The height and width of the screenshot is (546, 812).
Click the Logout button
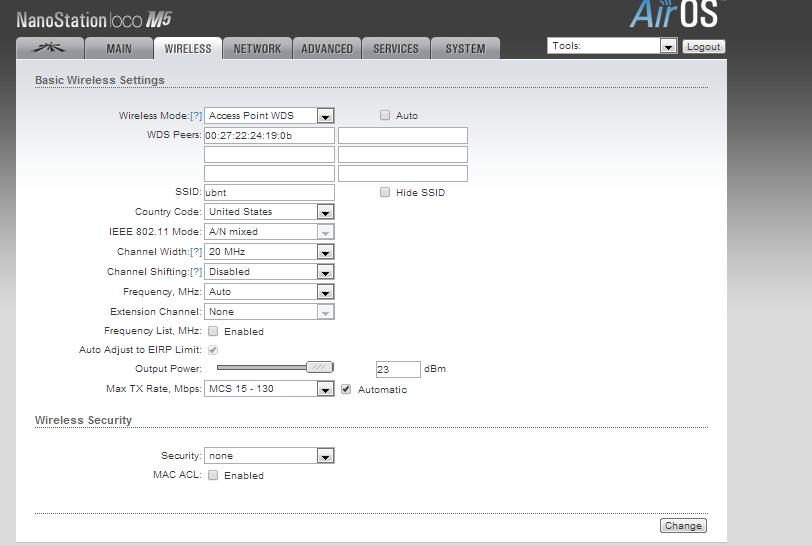703,47
